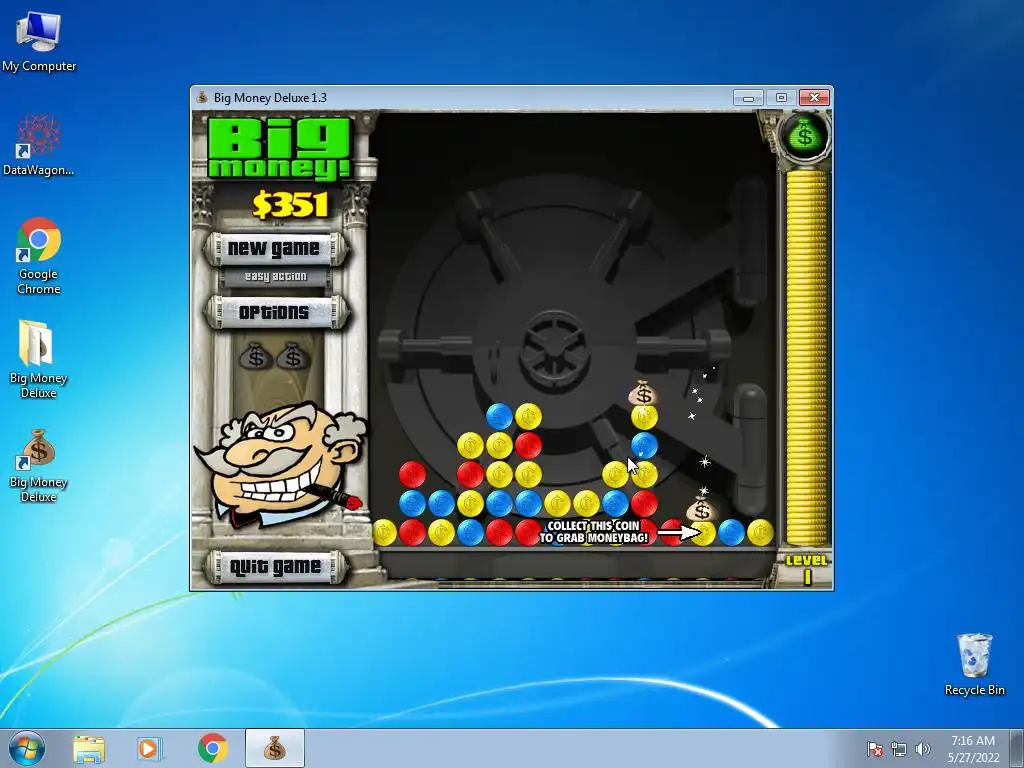
Task: Click the yellow coin just left of the cursor
Action: pos(615,475)
